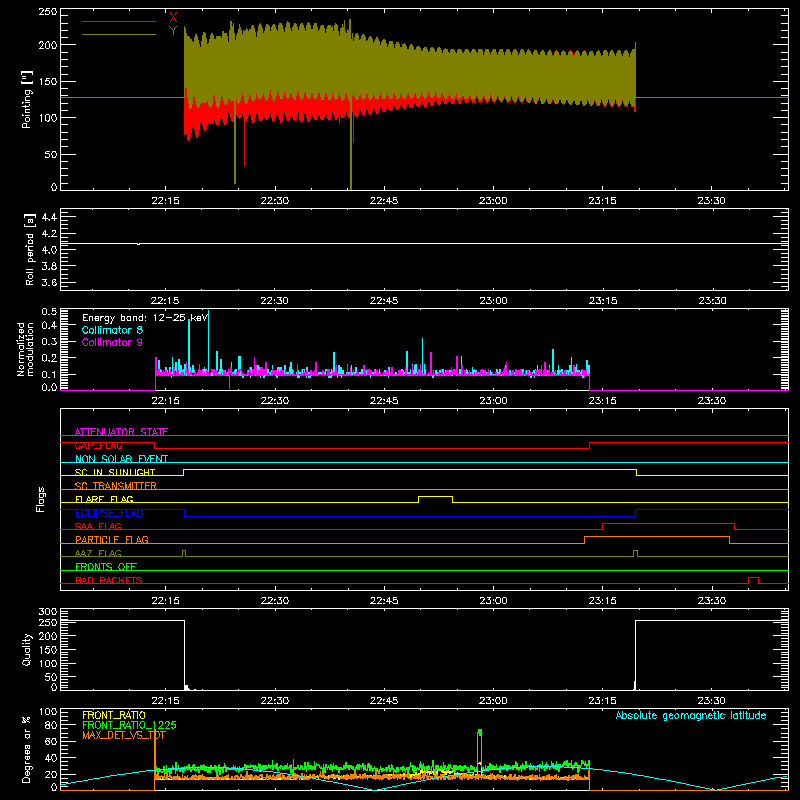
Task: Click the 'Roll period [s]' axis label
Action: [x=30, y=249]
